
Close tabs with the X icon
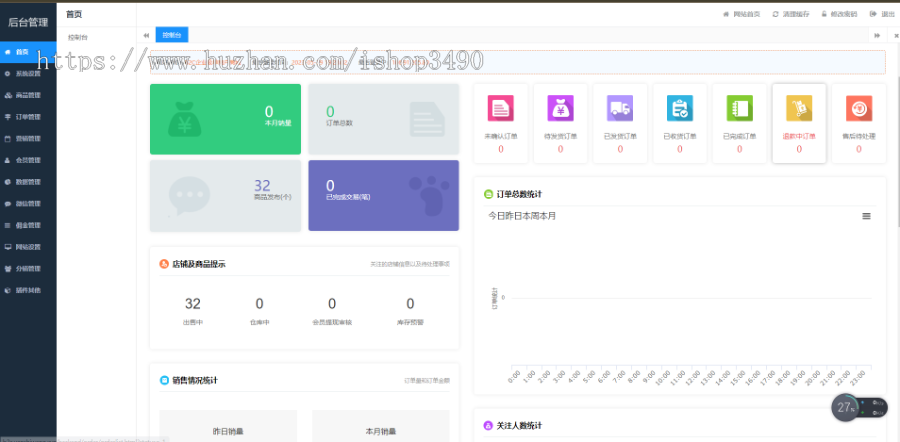click(896, 36)
